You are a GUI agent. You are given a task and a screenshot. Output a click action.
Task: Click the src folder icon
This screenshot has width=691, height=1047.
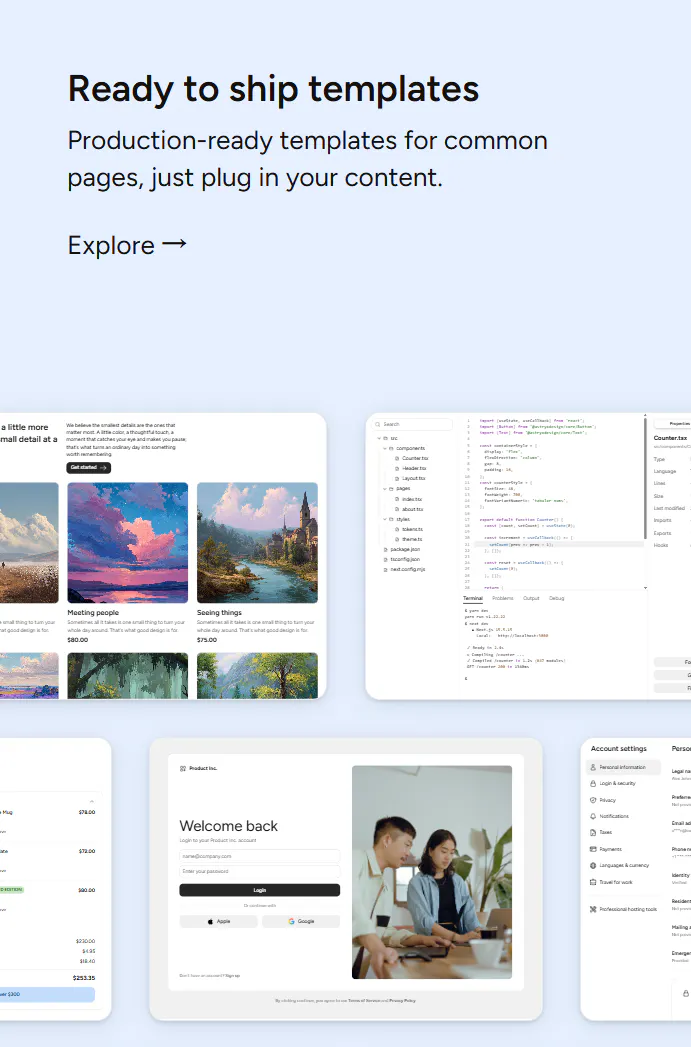coord(386,438)
